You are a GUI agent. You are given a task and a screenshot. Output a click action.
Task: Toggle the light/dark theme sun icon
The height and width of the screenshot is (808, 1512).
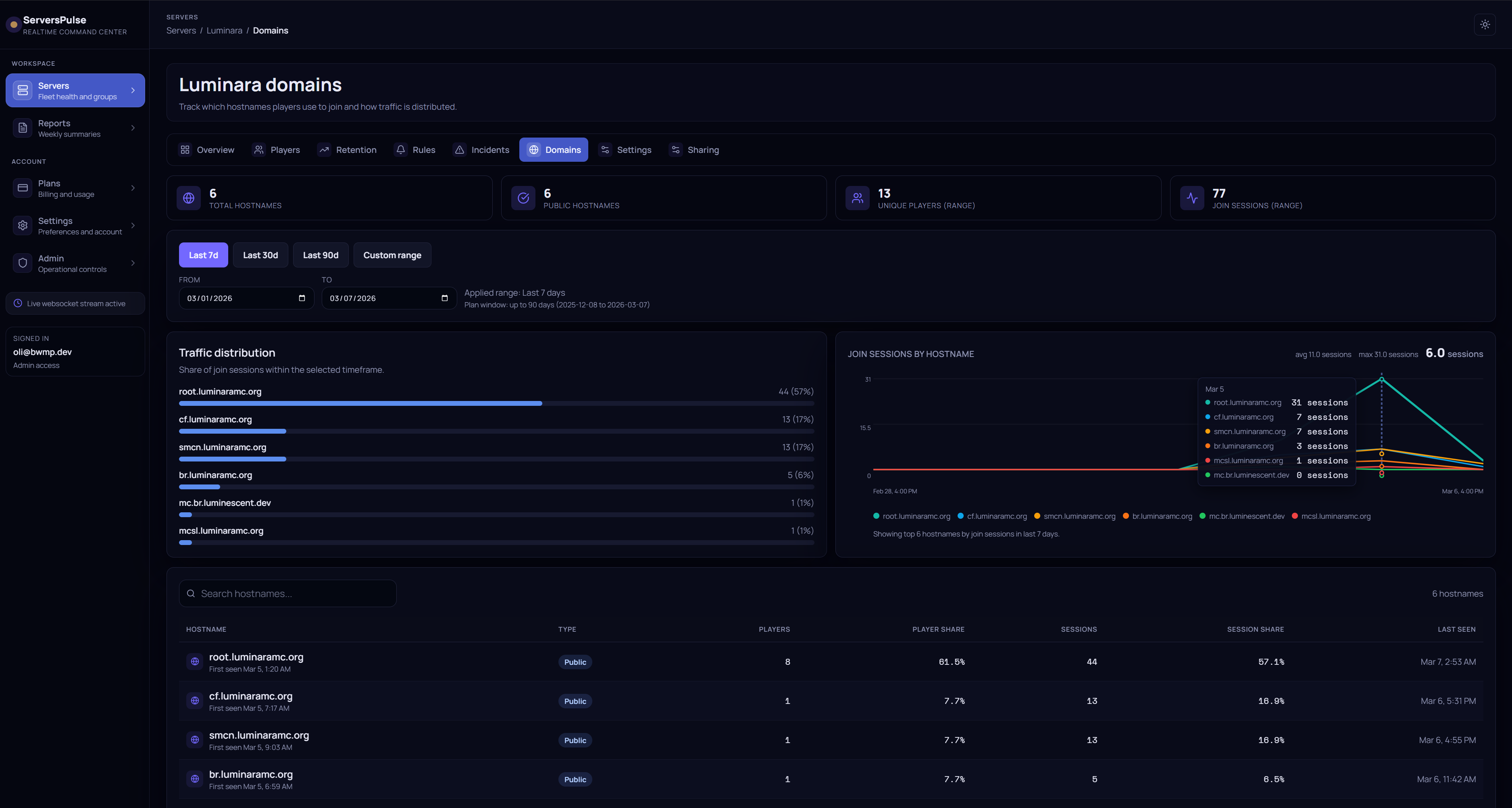click(1485, 25)
